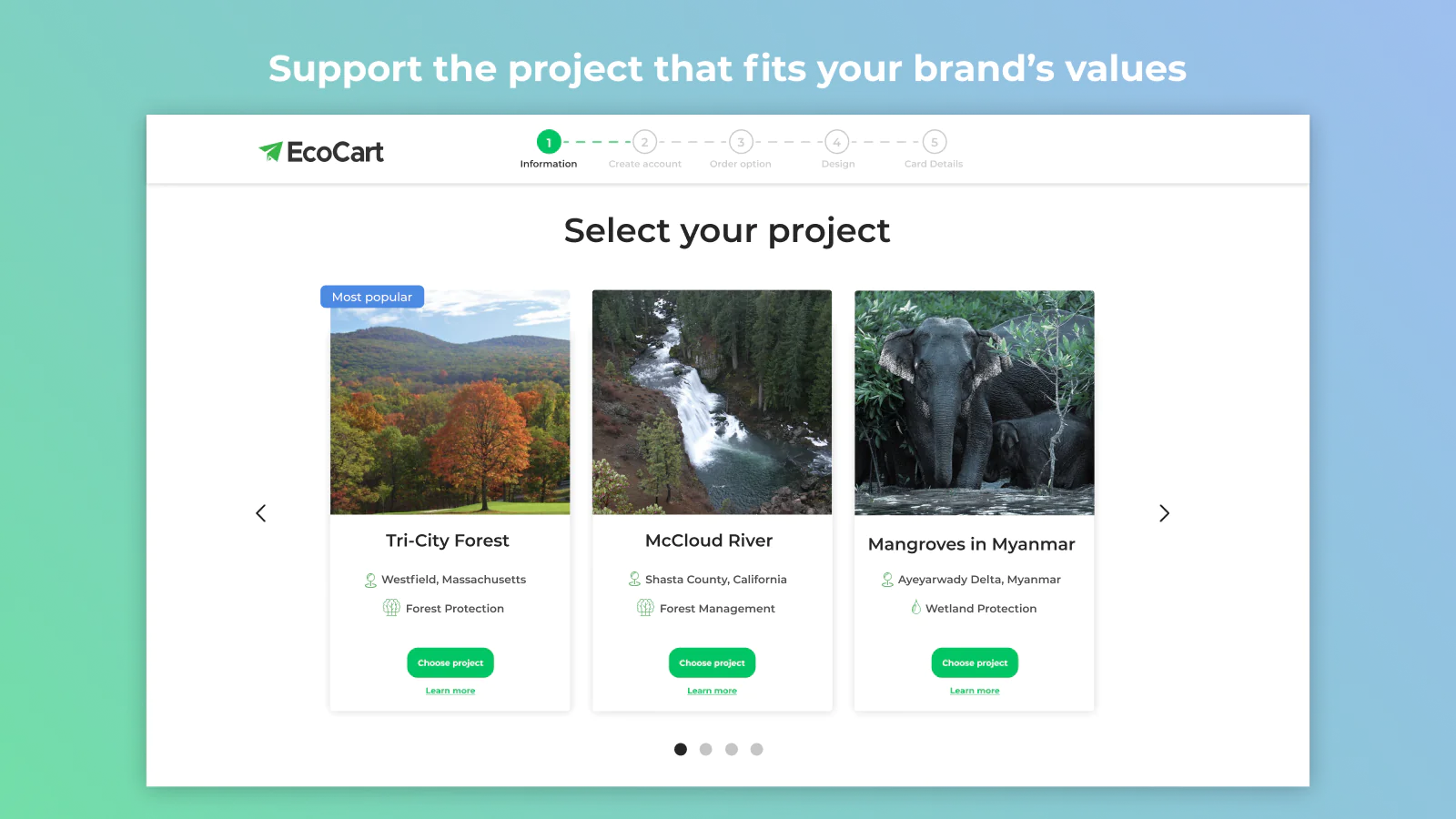Image resolution: width=1456 pixels, height=819 pixels.
Task: Open Learn more link under McCloud River
Action: click(x=713, y=691)
